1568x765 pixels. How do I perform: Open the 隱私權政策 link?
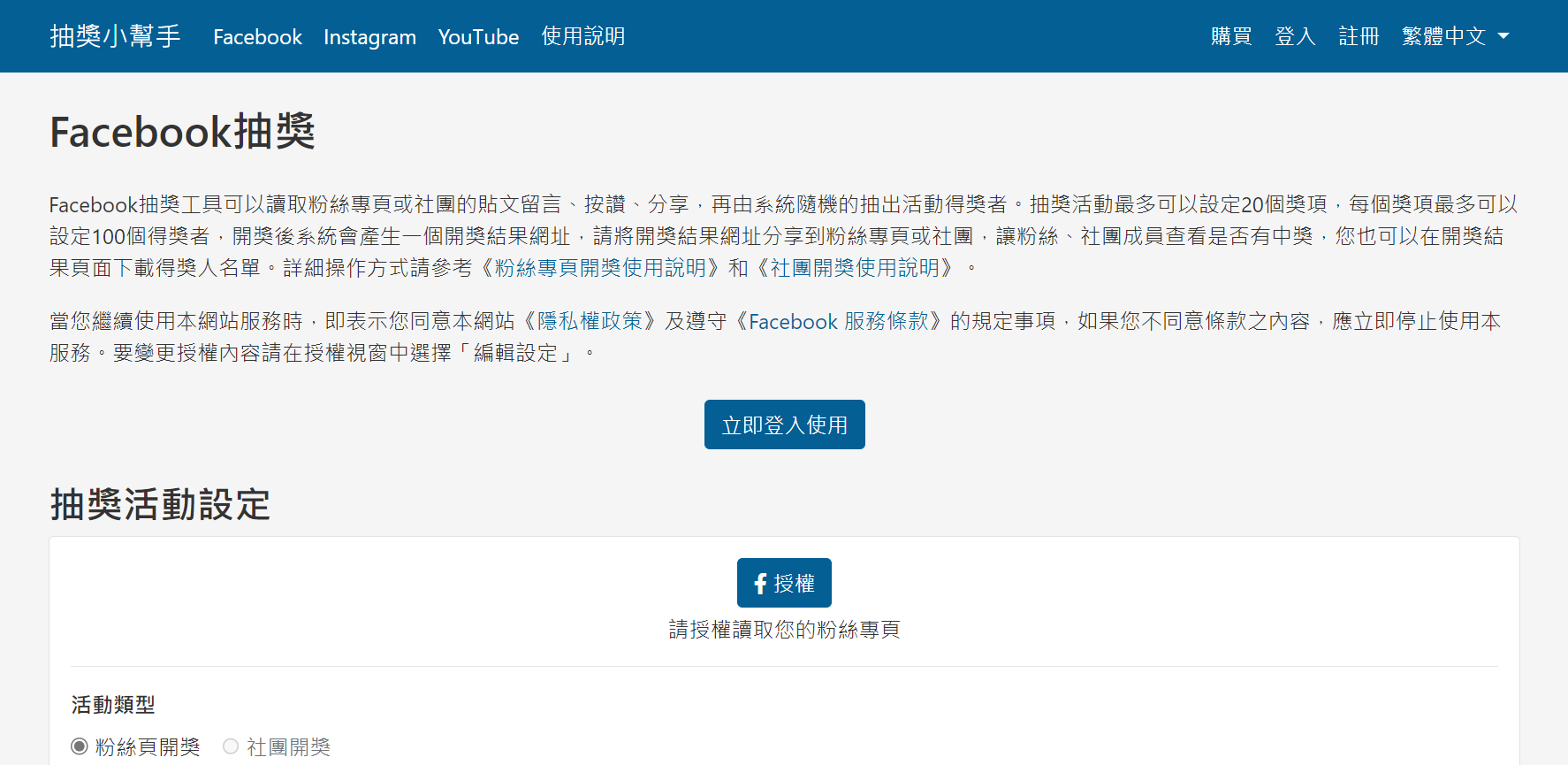[590, 321]
